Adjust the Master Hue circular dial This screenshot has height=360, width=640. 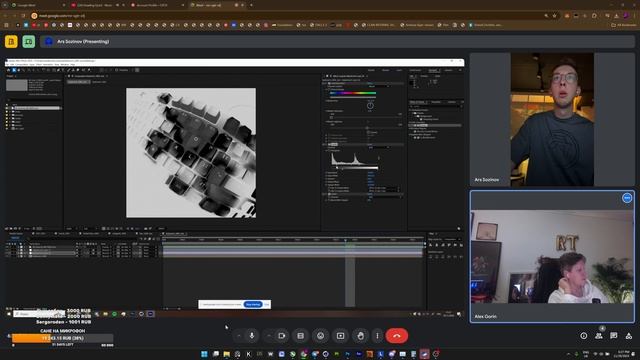pos(370,105)
